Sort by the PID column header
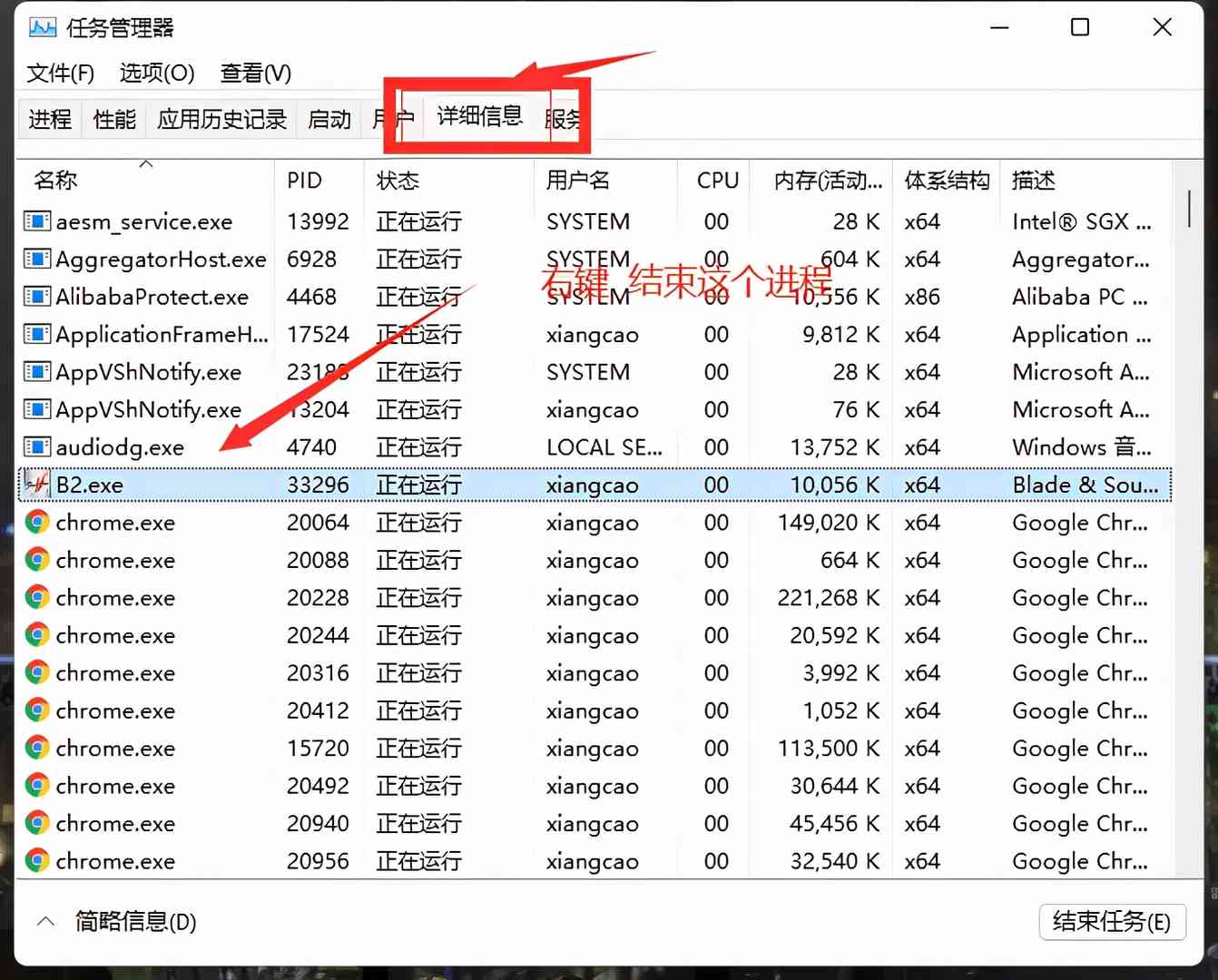The image size is (1218, 980). pos(319,181)
